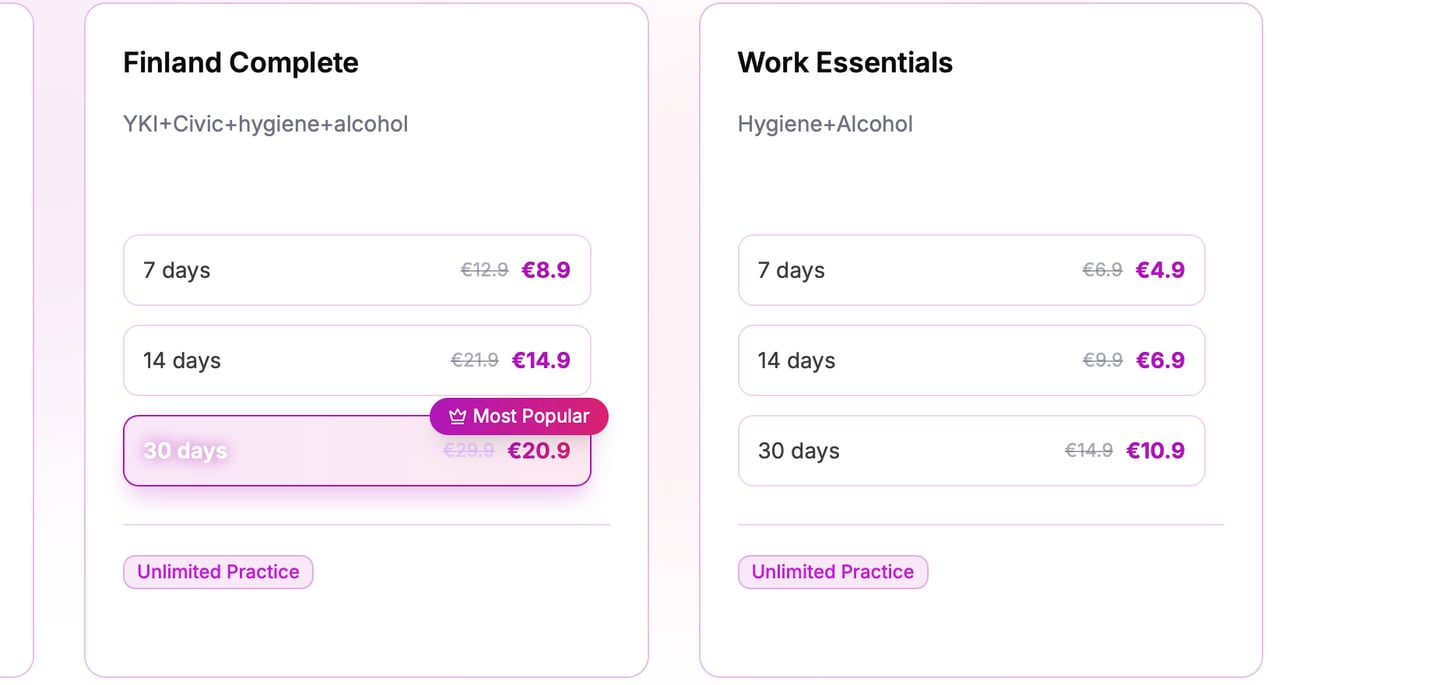The width and height of the screenshot is (1440, 685).
Task: Click the Finland Complete card heading
Action: (x=240, y=62)
